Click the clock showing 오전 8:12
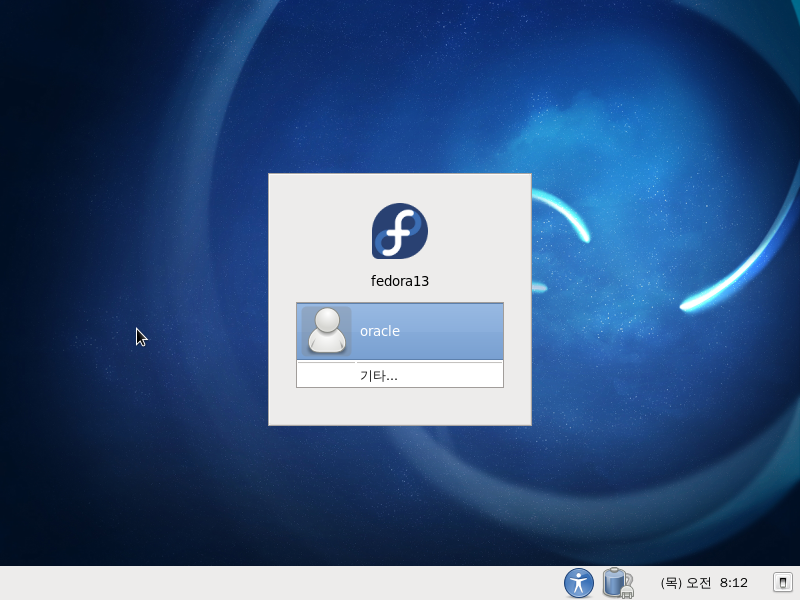 pyautogui.click(x=704, y=583)
